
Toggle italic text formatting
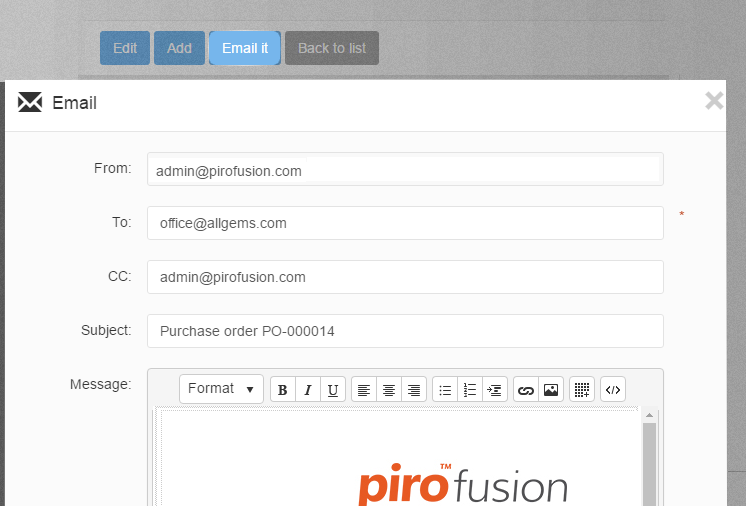click(x=308, y=389)
